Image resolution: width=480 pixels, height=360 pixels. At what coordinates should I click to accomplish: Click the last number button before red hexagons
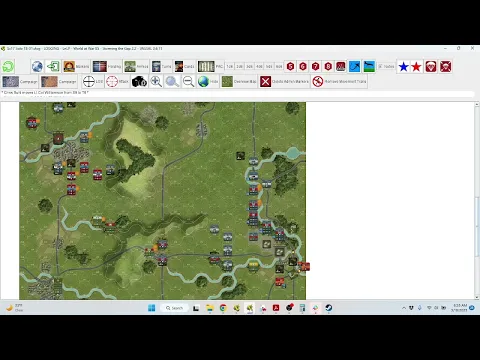click(279, 66)
